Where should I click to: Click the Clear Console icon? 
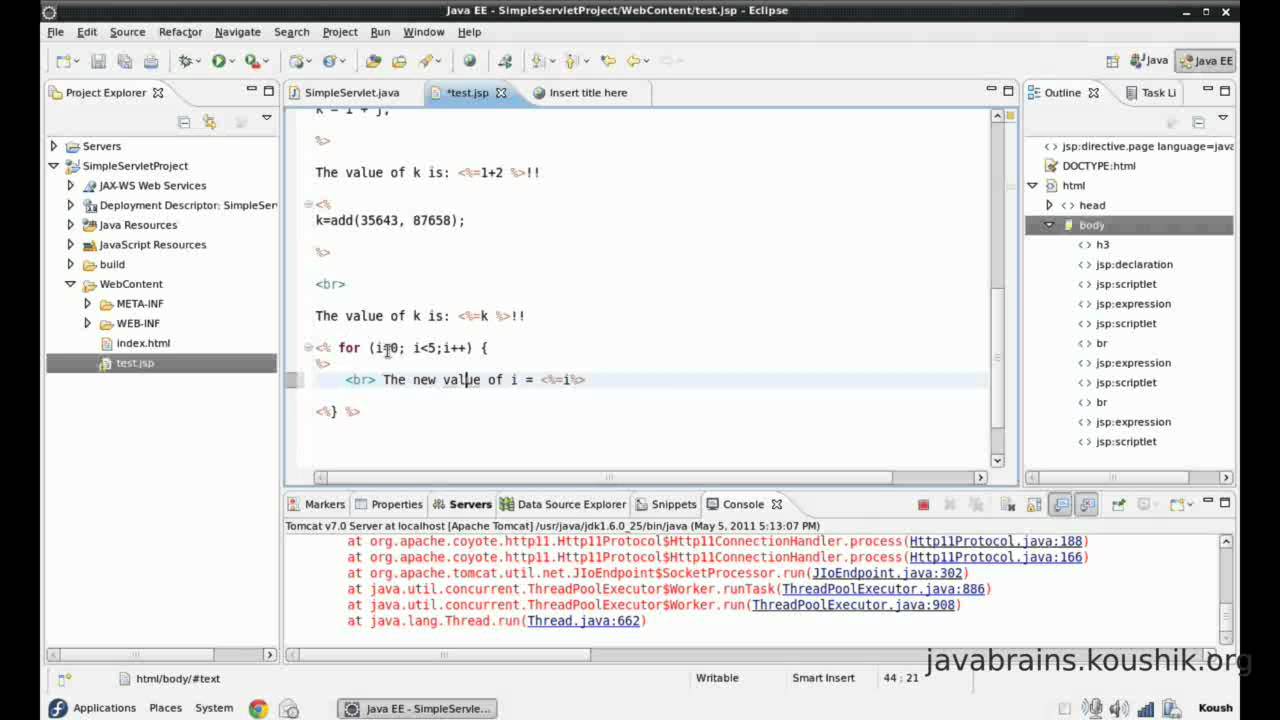(x=1009, y=505)
